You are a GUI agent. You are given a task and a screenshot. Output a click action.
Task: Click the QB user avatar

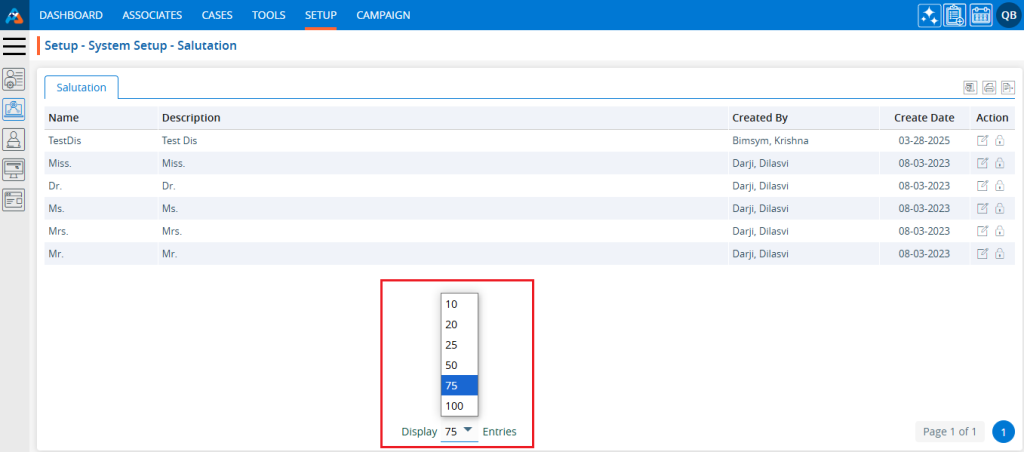click(1008, 15)
